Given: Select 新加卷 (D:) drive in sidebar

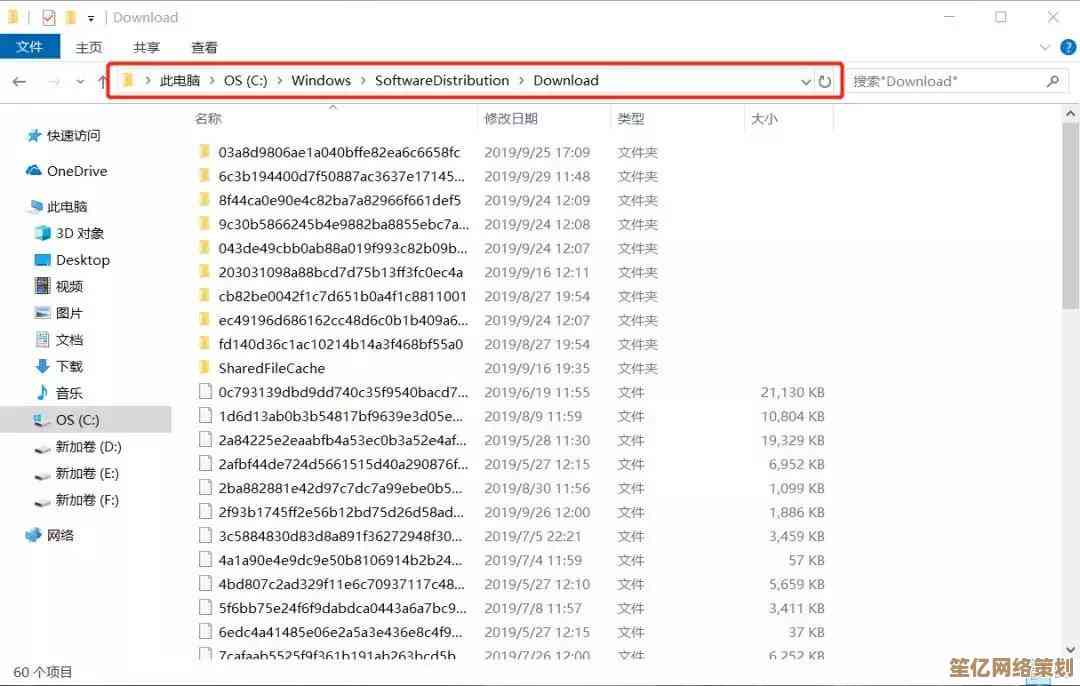Looking at the screenshot, I should pyautogui.click(x=88, y=447).
